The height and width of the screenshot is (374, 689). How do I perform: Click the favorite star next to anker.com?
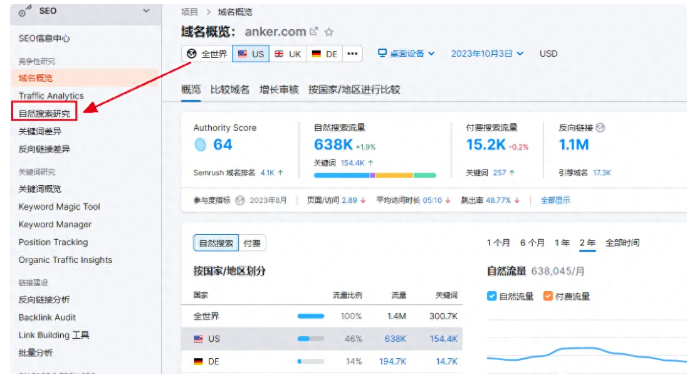pyautogui.click(x=329, y=32)
